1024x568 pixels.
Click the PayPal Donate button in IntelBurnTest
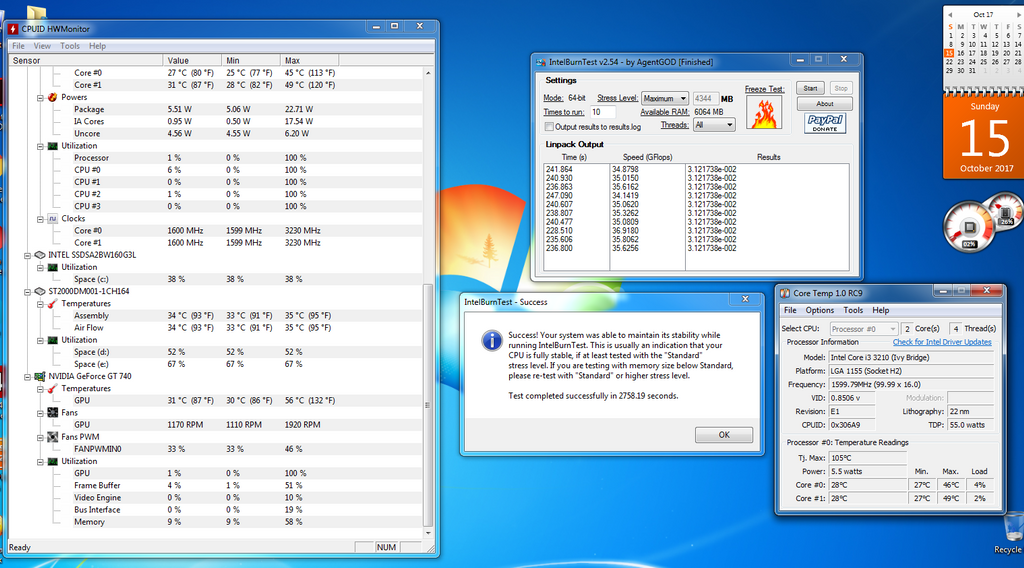coord(825,123)
